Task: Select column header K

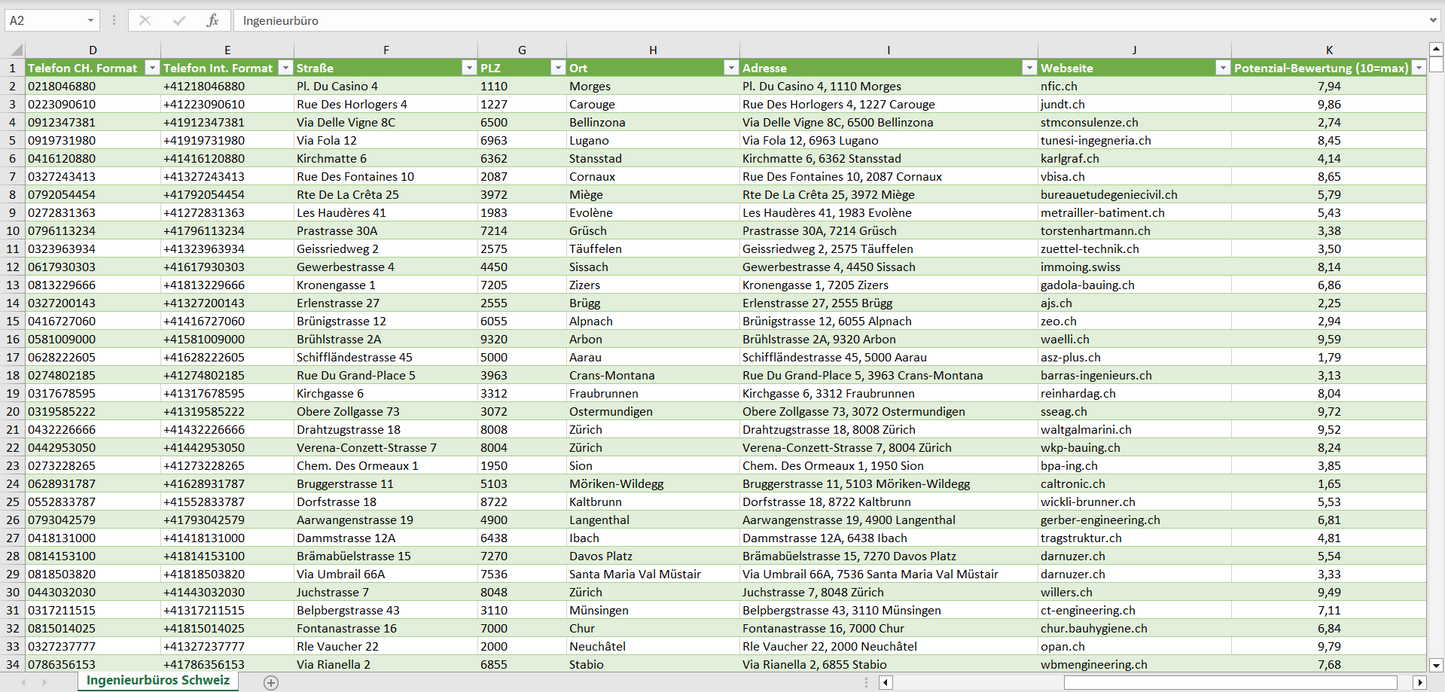Action: tap(1329, 50)
